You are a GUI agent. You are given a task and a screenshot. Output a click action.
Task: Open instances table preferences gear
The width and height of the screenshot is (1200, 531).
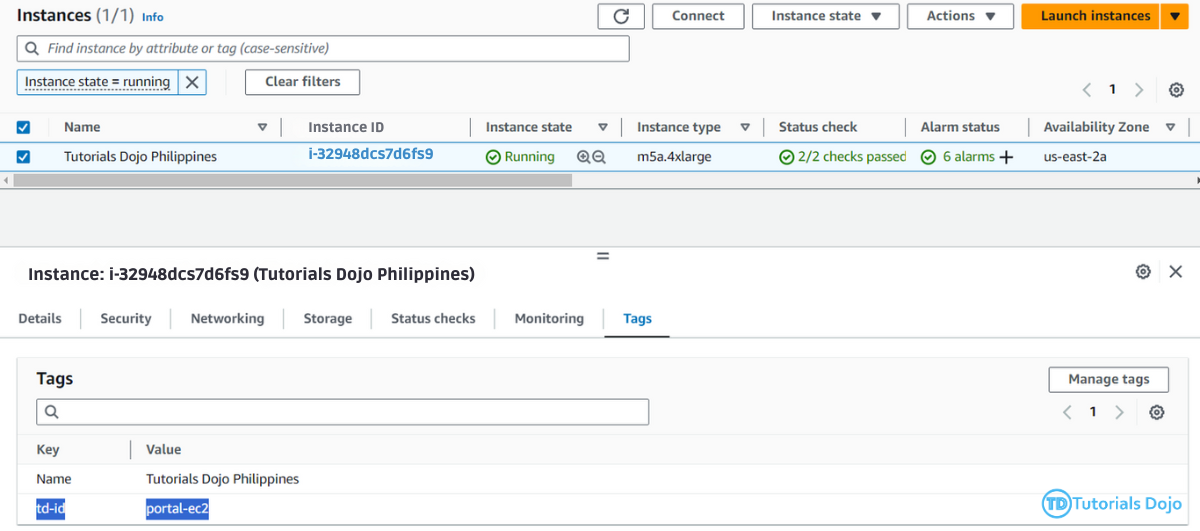(1176, 90)
